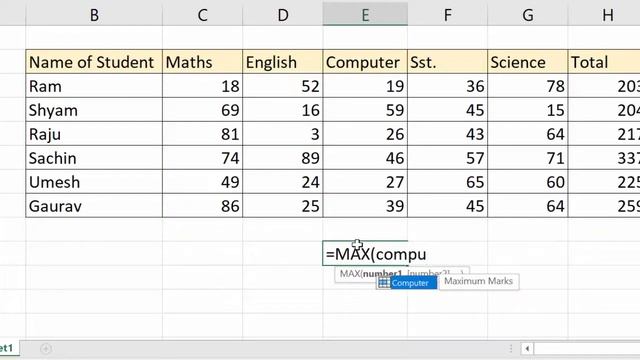Select the Computer table autocomplete suggestion
The image size is (640, 360).
[407, 283]
